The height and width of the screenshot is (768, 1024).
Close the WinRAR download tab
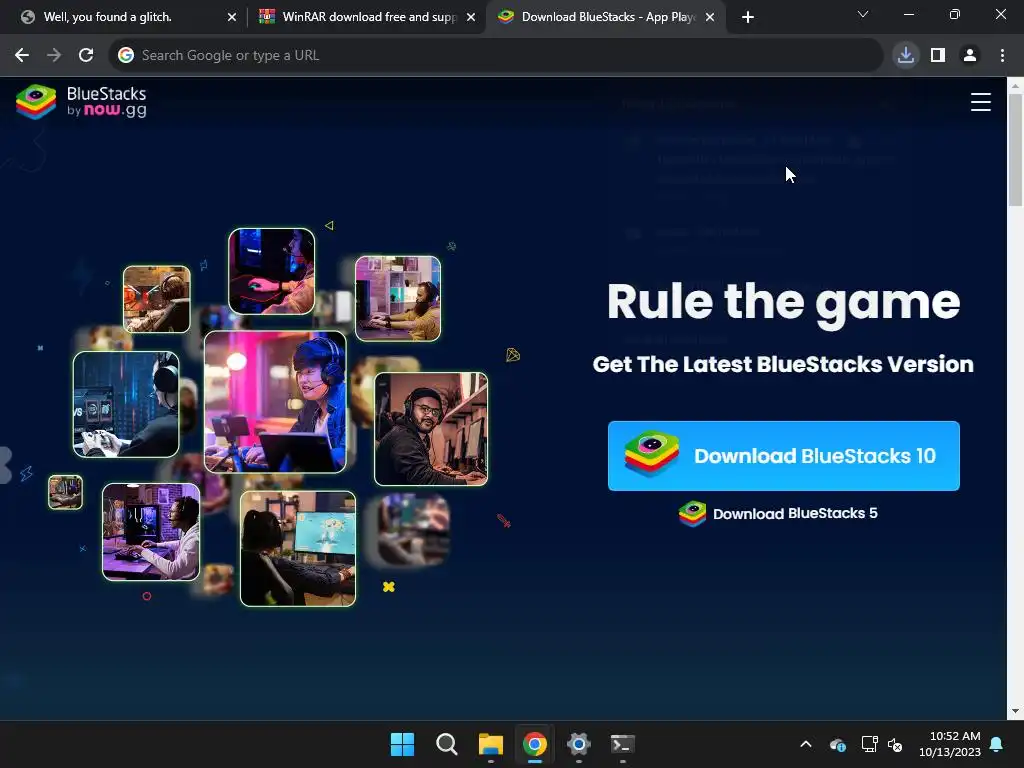(x=470, y=17)
